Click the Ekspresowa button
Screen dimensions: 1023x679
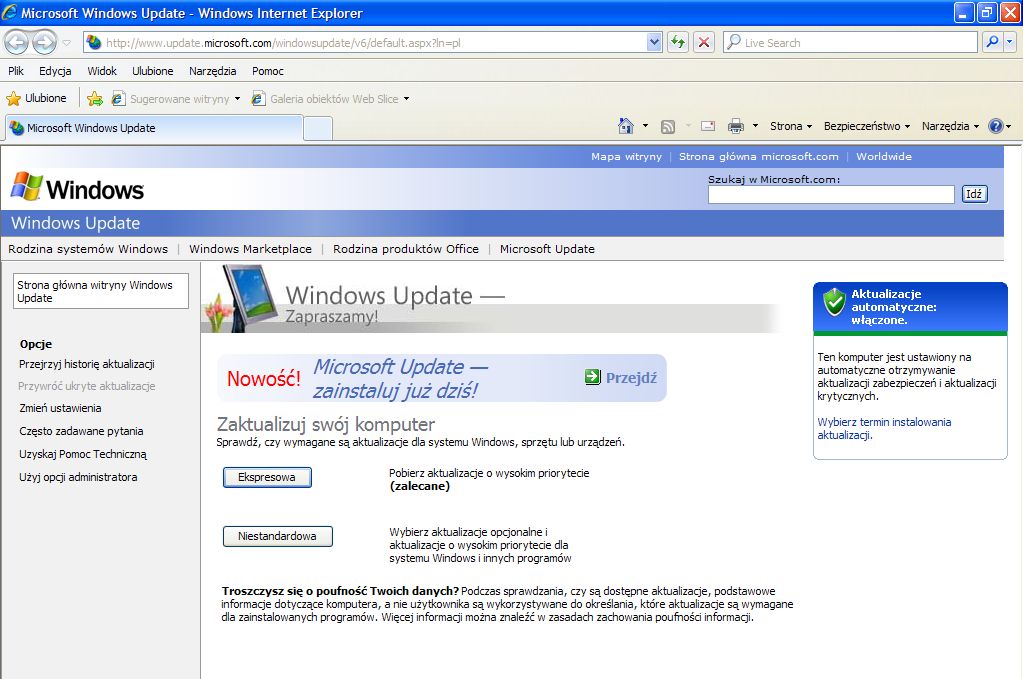coord(267,477)
